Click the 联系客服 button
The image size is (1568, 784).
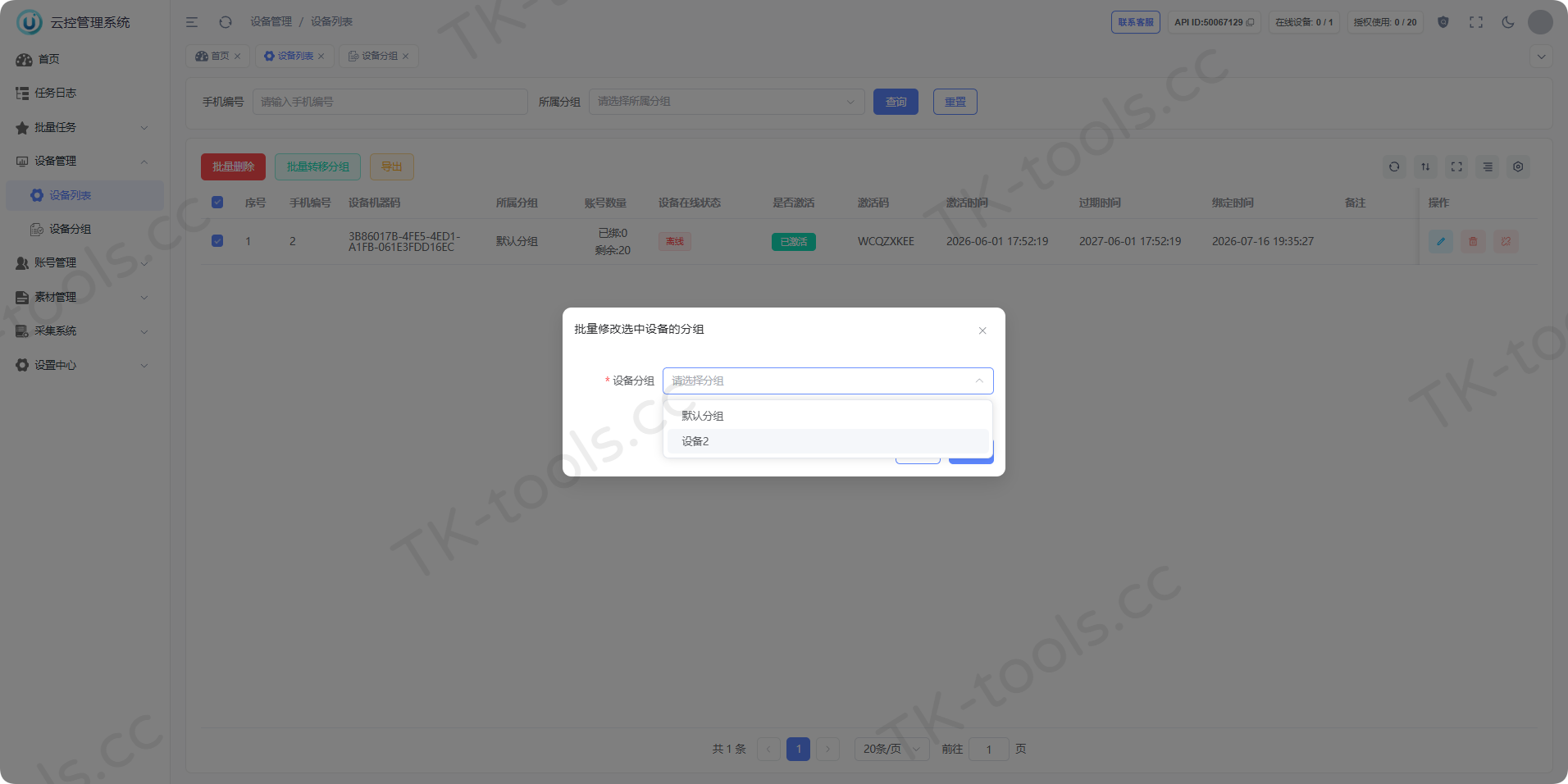(x=1135, y=22)
